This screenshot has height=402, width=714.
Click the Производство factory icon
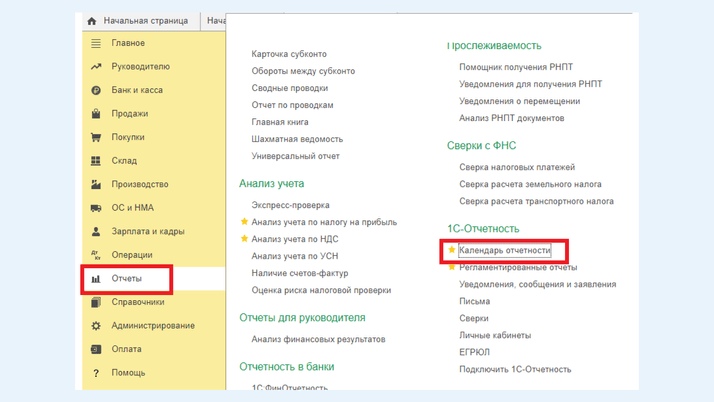[96, 184]
